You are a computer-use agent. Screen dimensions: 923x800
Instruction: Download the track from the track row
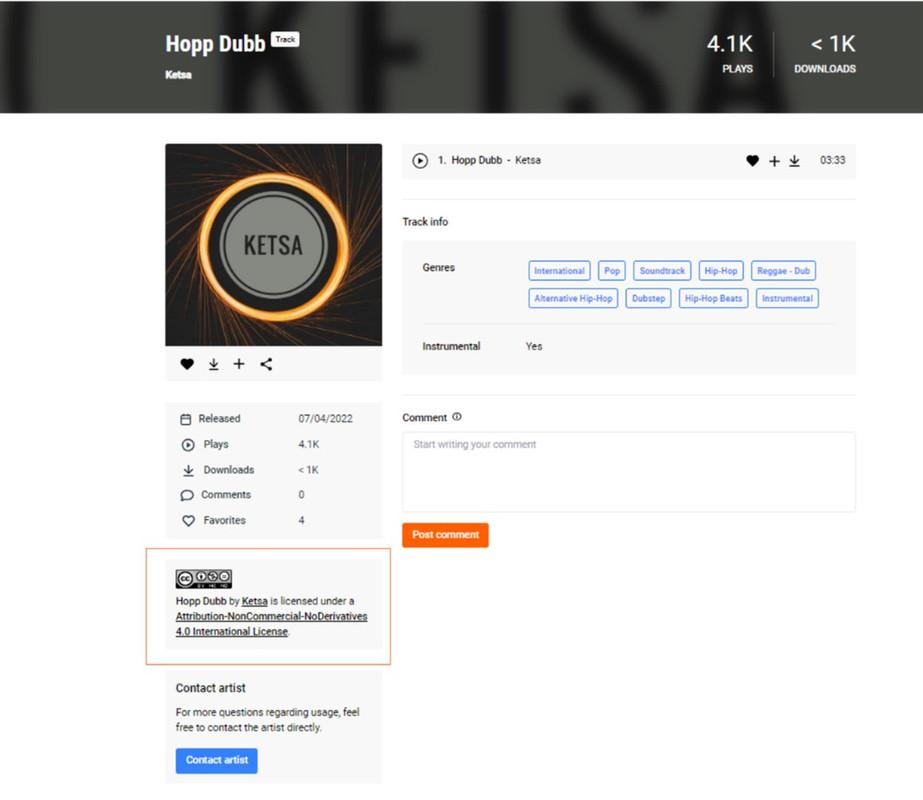pyautogui.click(x=794, y=161)
